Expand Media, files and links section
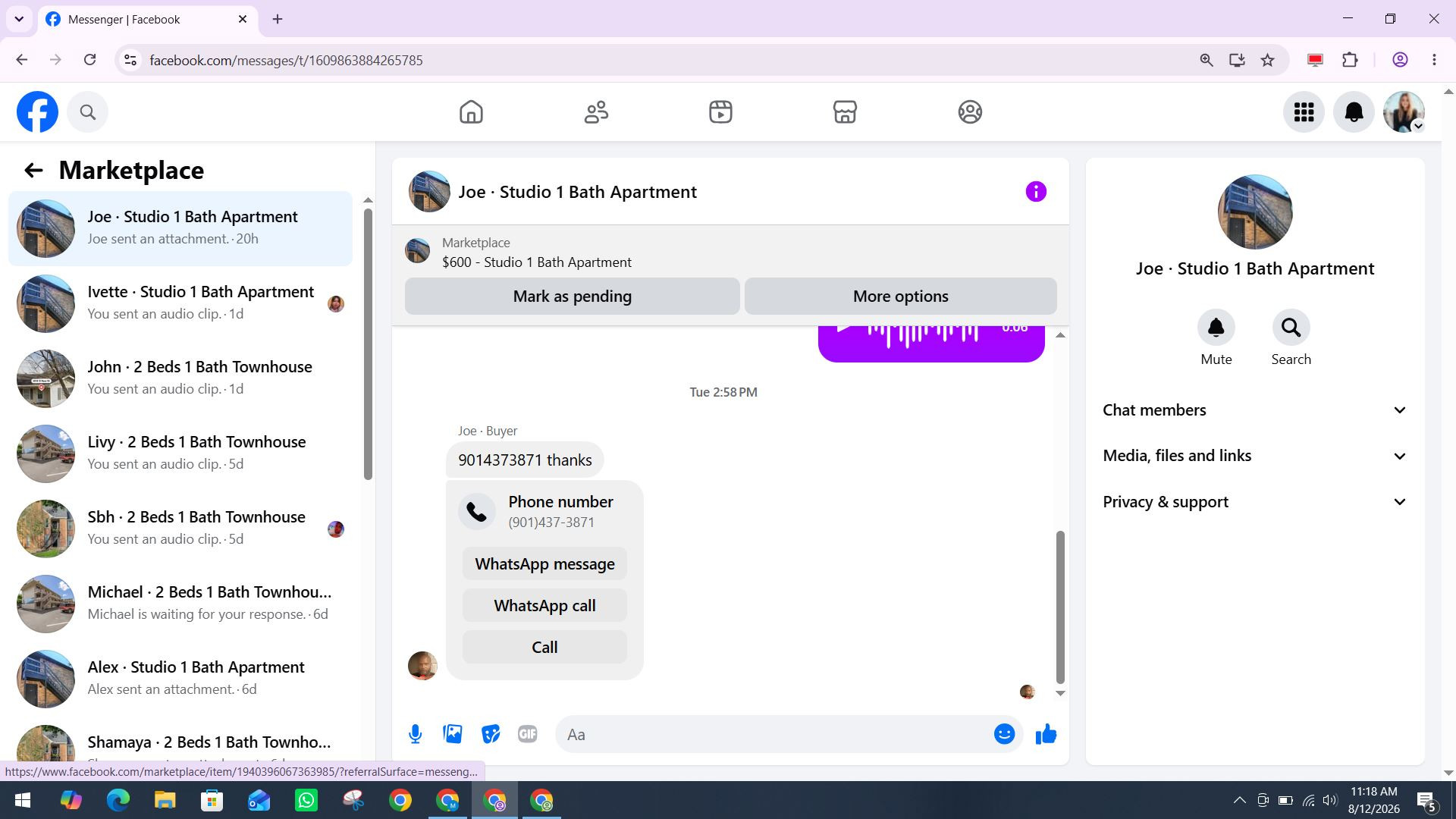 pyautogui.click(x=1254, y=456)
